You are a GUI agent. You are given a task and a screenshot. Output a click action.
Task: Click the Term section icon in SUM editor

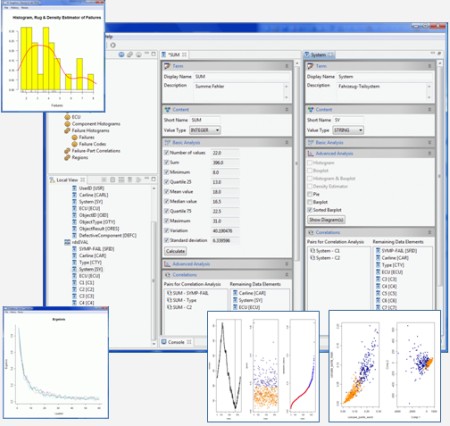point(167,66)
